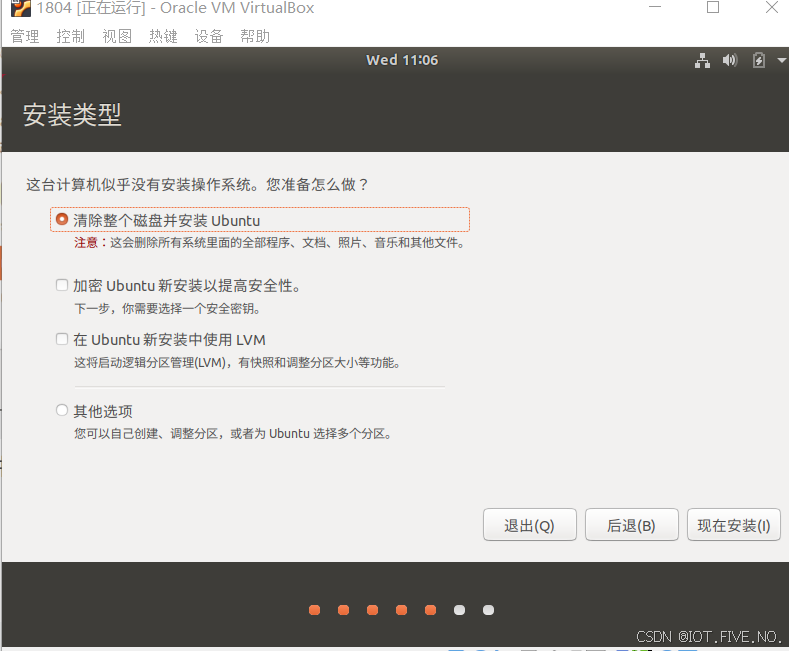Viewport: 789px width, 651px height.
Task: Click the network connection icon in top bar
Action: pos(702,60)
